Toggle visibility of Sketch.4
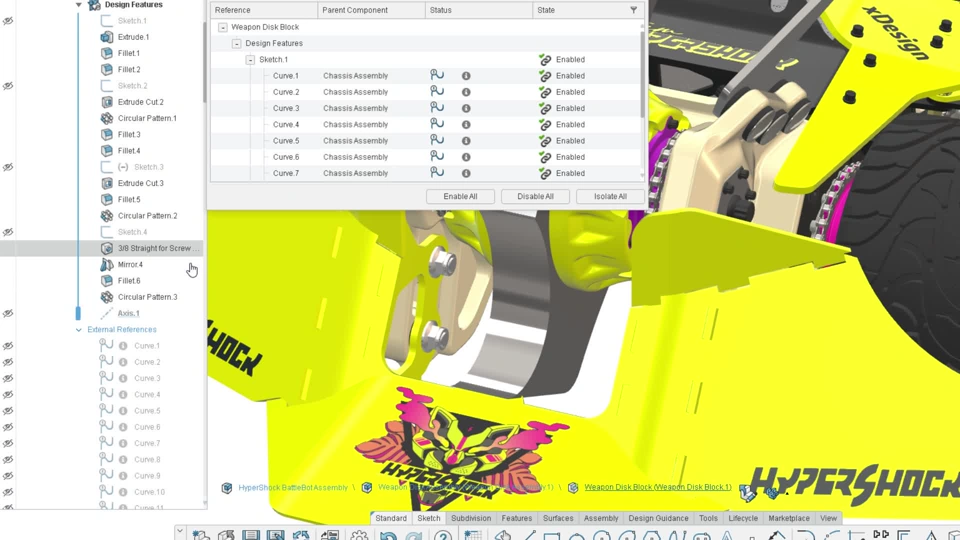The width and height of the screenshot is (960, 540). 8,232
